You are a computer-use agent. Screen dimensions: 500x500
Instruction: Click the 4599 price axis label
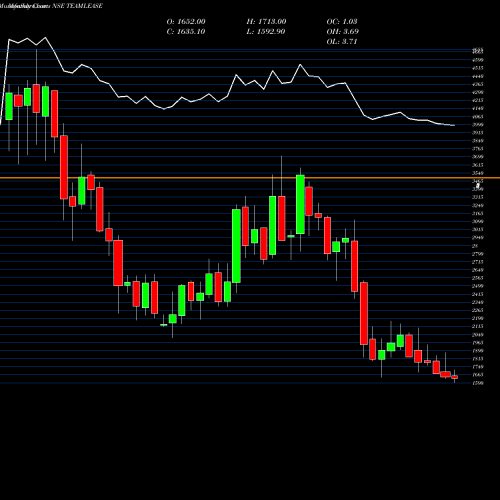point(478,60)
